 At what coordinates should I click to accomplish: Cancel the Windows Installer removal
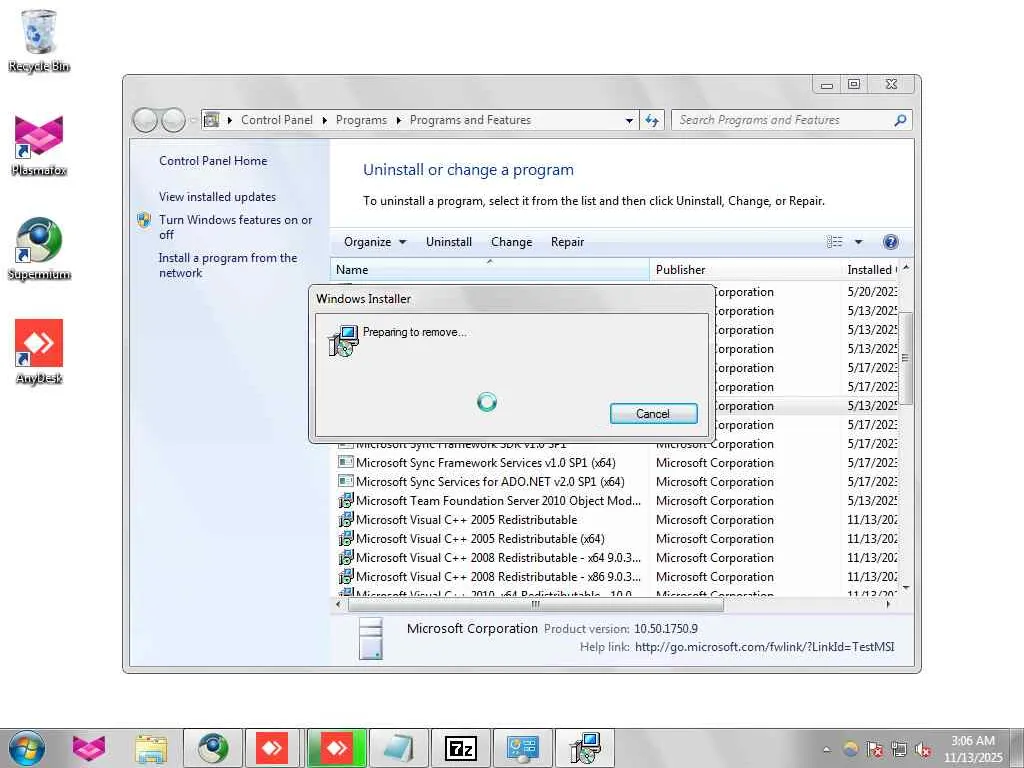(653, 413)
